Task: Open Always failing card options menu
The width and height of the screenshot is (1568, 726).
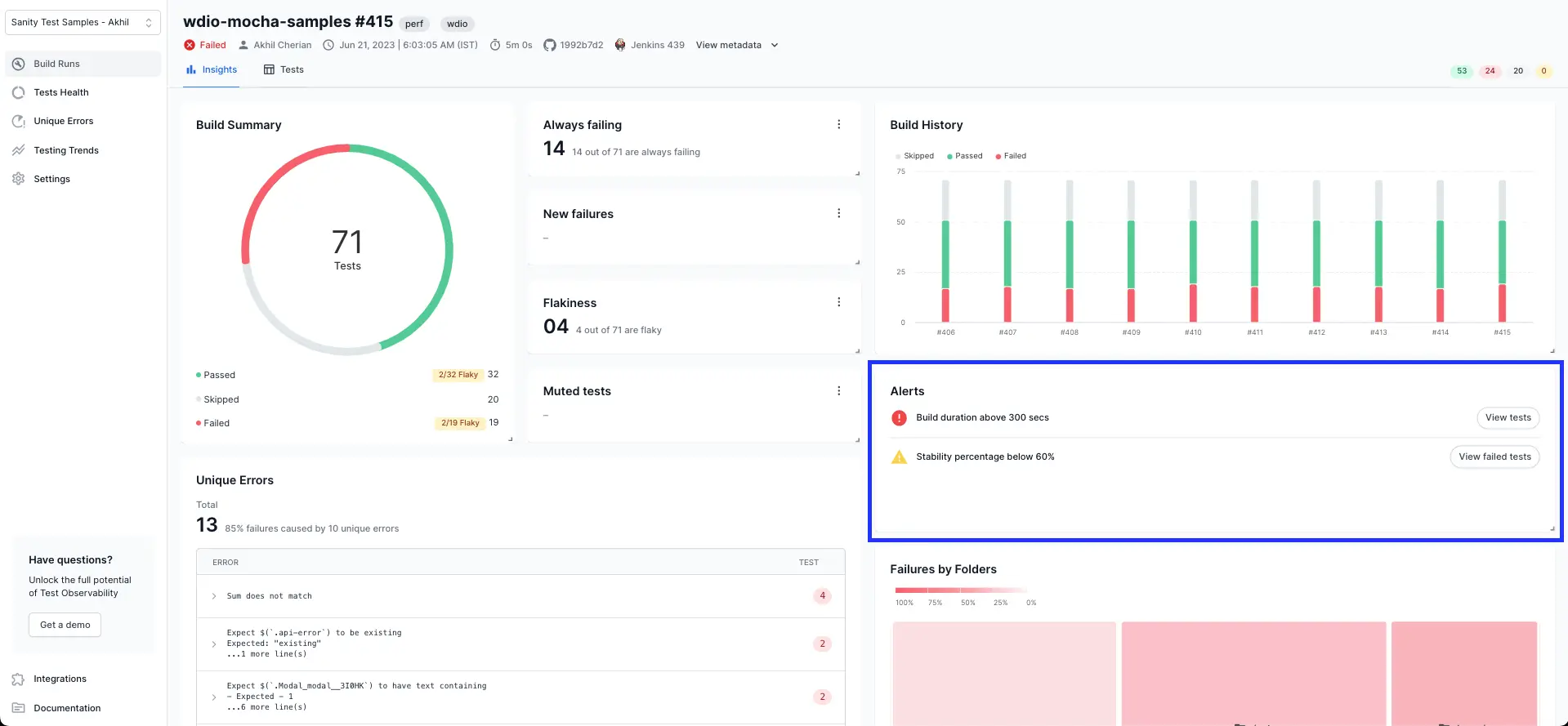Action: (x=838, y=124)
